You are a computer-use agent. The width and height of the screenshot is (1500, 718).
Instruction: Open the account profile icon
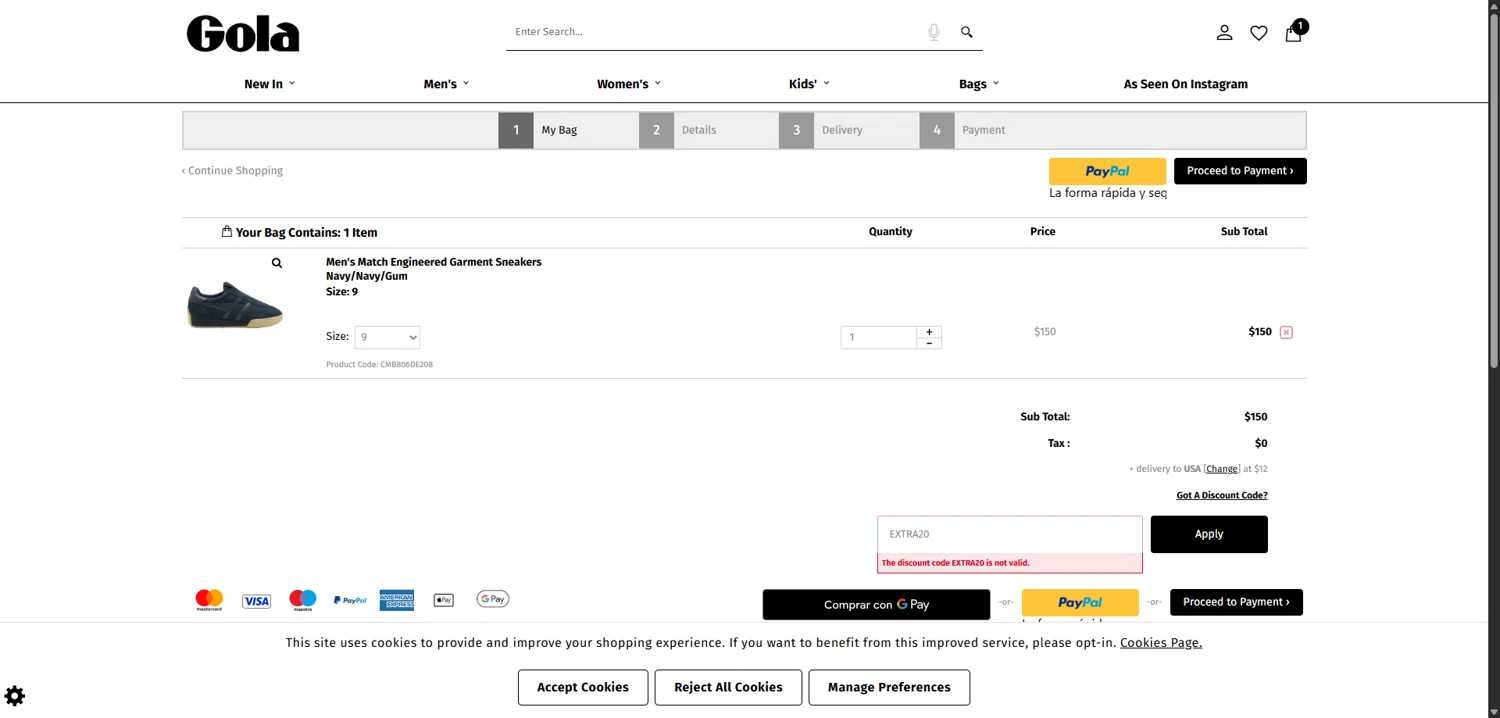(1224, 33)
